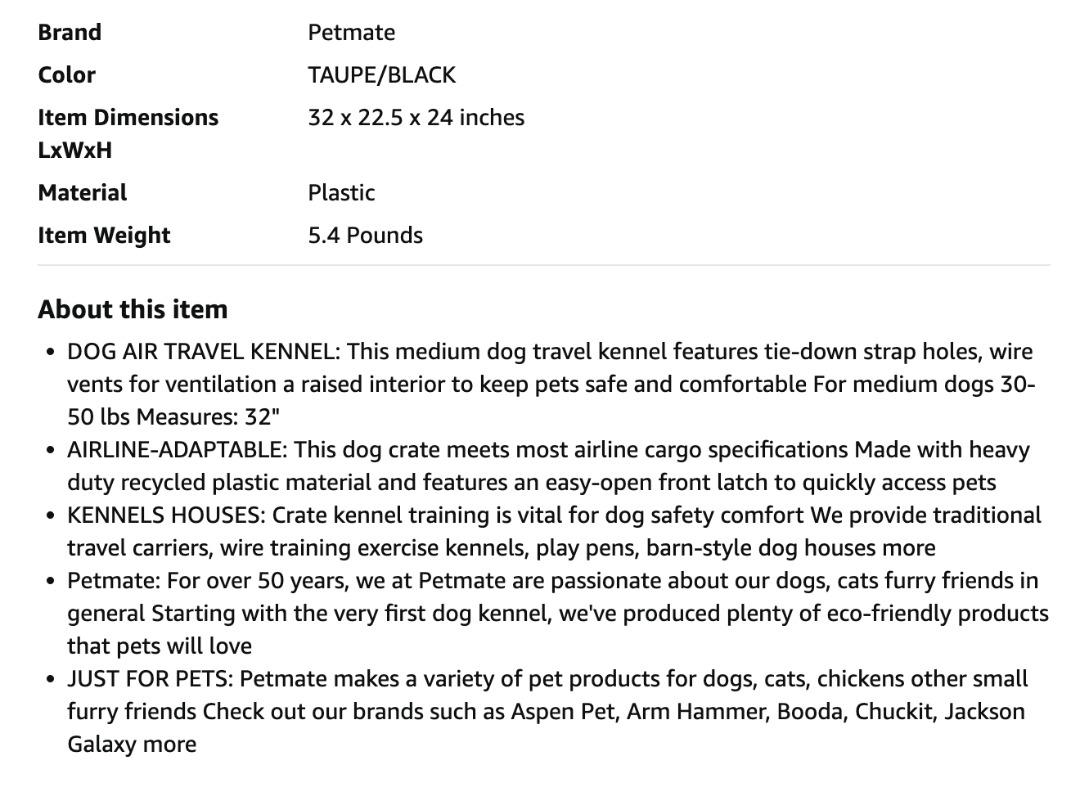This screenshot has width=1080, height=785.
Task: Select the 32 x 22.5 x 24 inches value
Action: 416,117
